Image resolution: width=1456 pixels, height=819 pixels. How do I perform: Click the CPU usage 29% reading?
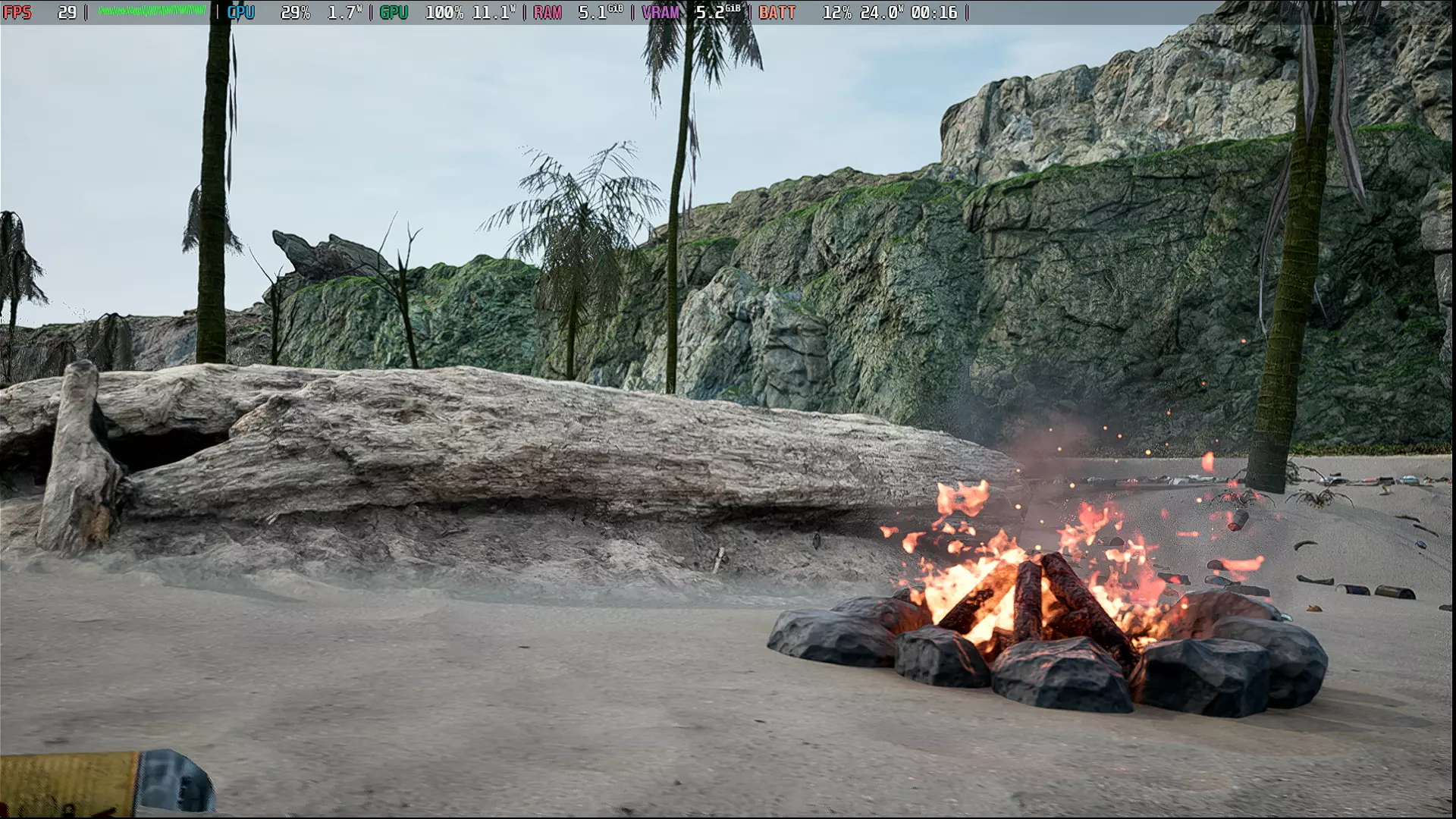(x=295, y=12)
